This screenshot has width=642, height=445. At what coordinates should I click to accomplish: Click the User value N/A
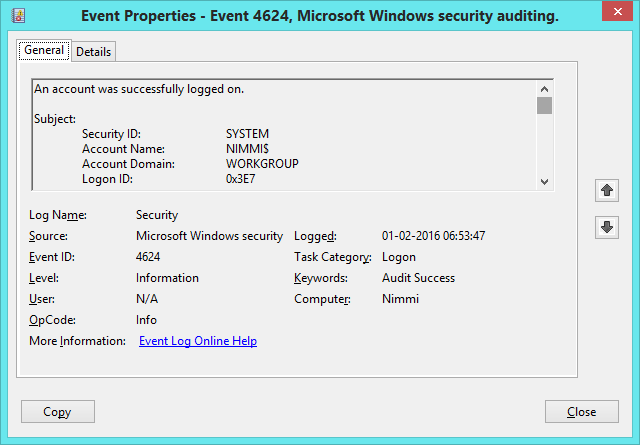pos(147,299)
